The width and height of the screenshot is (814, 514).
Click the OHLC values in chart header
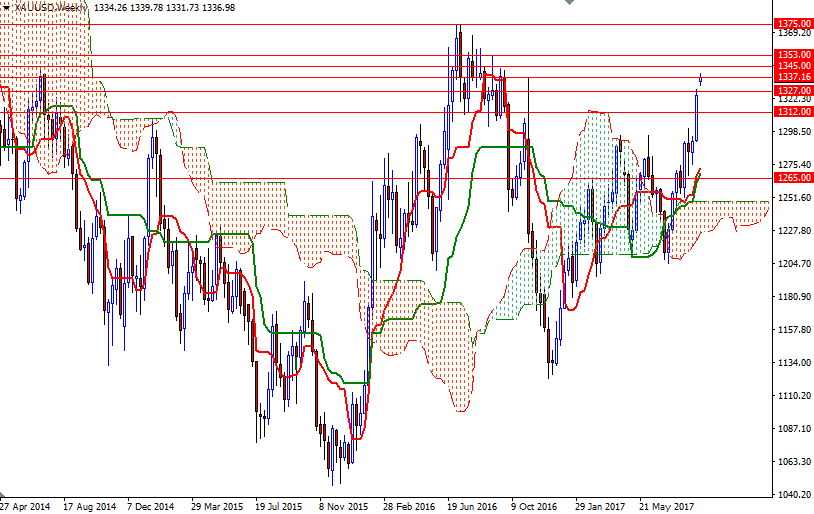165,7
